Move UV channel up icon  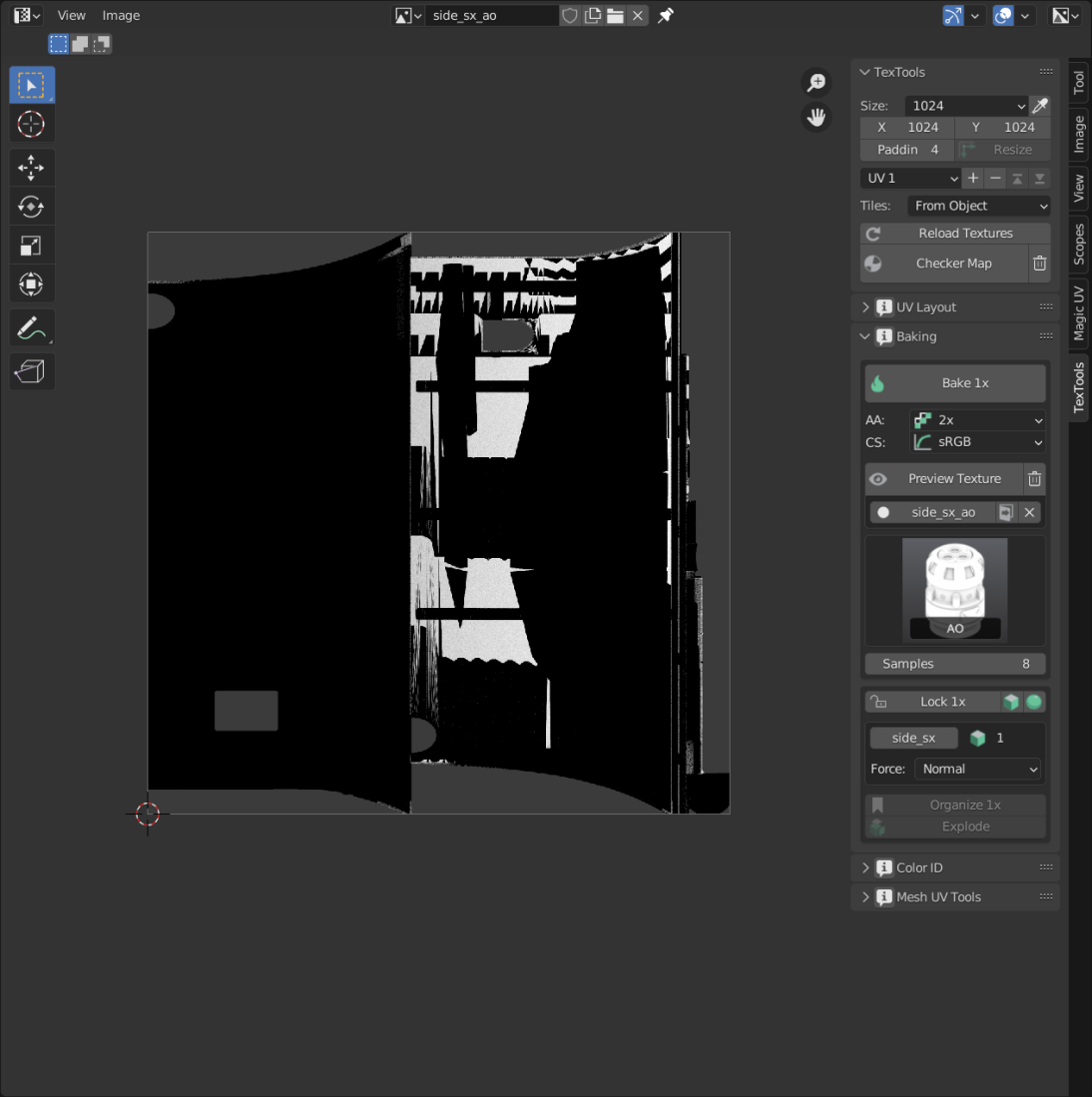pyautogui.click(x=1017, y=179)
